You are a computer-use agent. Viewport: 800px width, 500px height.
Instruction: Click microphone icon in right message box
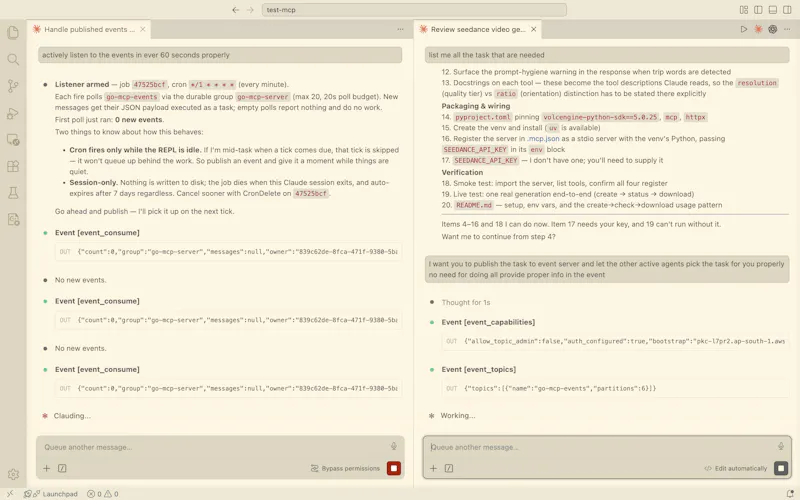click(x=781, y=446)
